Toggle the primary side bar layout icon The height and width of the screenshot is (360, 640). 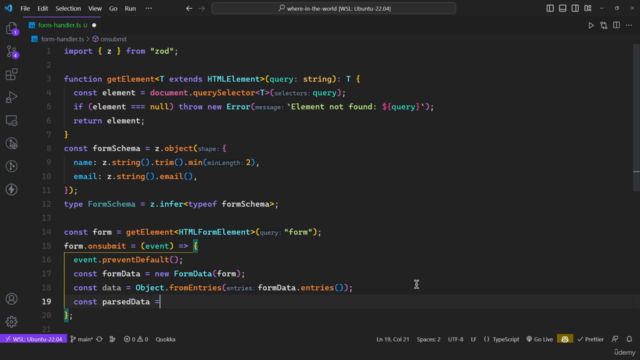point(550,8)
